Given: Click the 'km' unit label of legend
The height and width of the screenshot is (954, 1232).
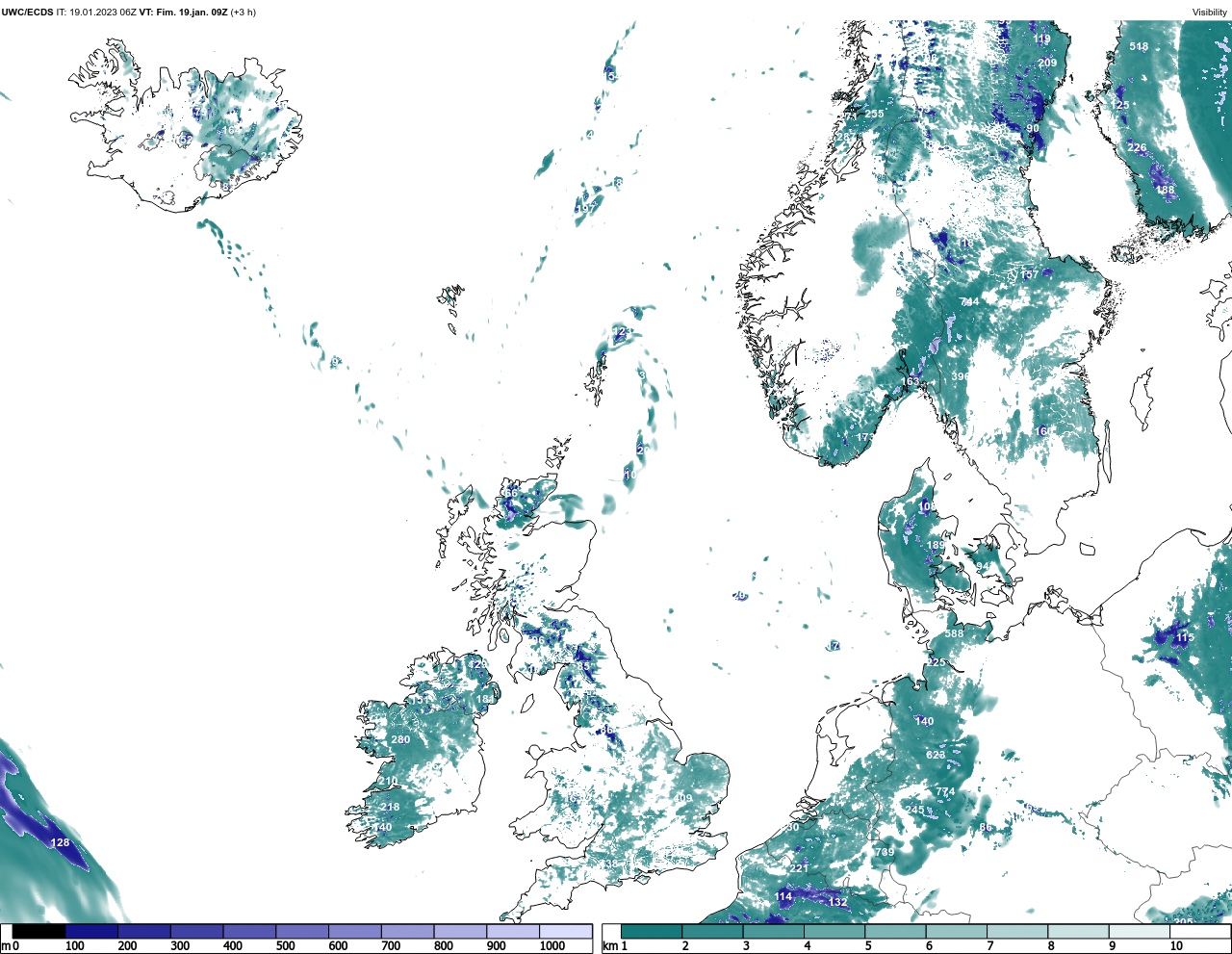Looking at the screenshot, I should pos(609,946).
